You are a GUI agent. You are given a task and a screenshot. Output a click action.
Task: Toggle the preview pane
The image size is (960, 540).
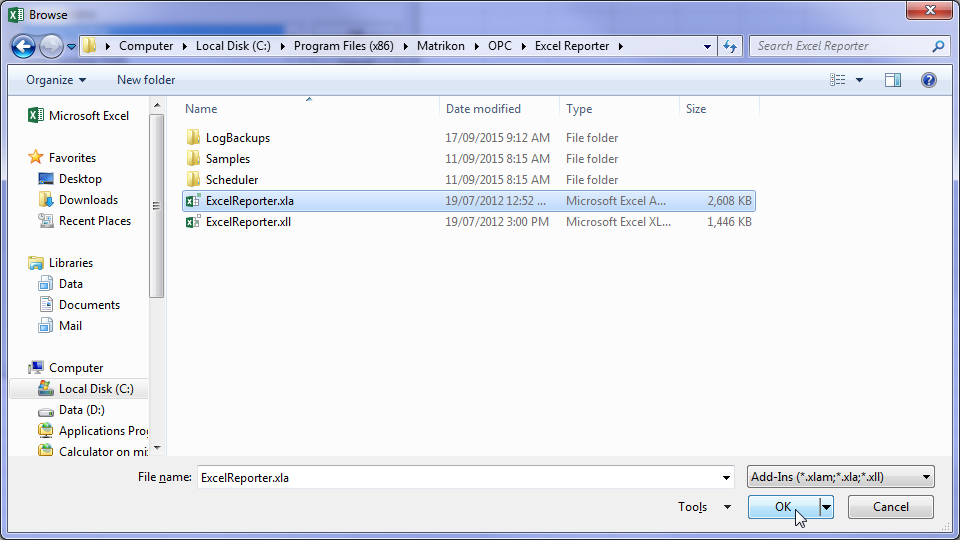[893, 80]
